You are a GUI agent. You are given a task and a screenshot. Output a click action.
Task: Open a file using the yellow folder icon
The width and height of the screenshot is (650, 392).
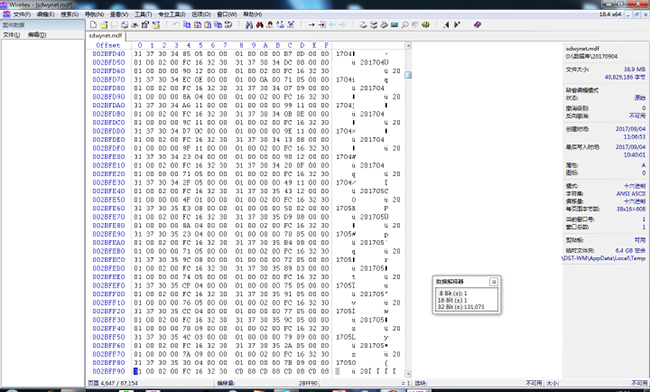(x=104, y=25)
